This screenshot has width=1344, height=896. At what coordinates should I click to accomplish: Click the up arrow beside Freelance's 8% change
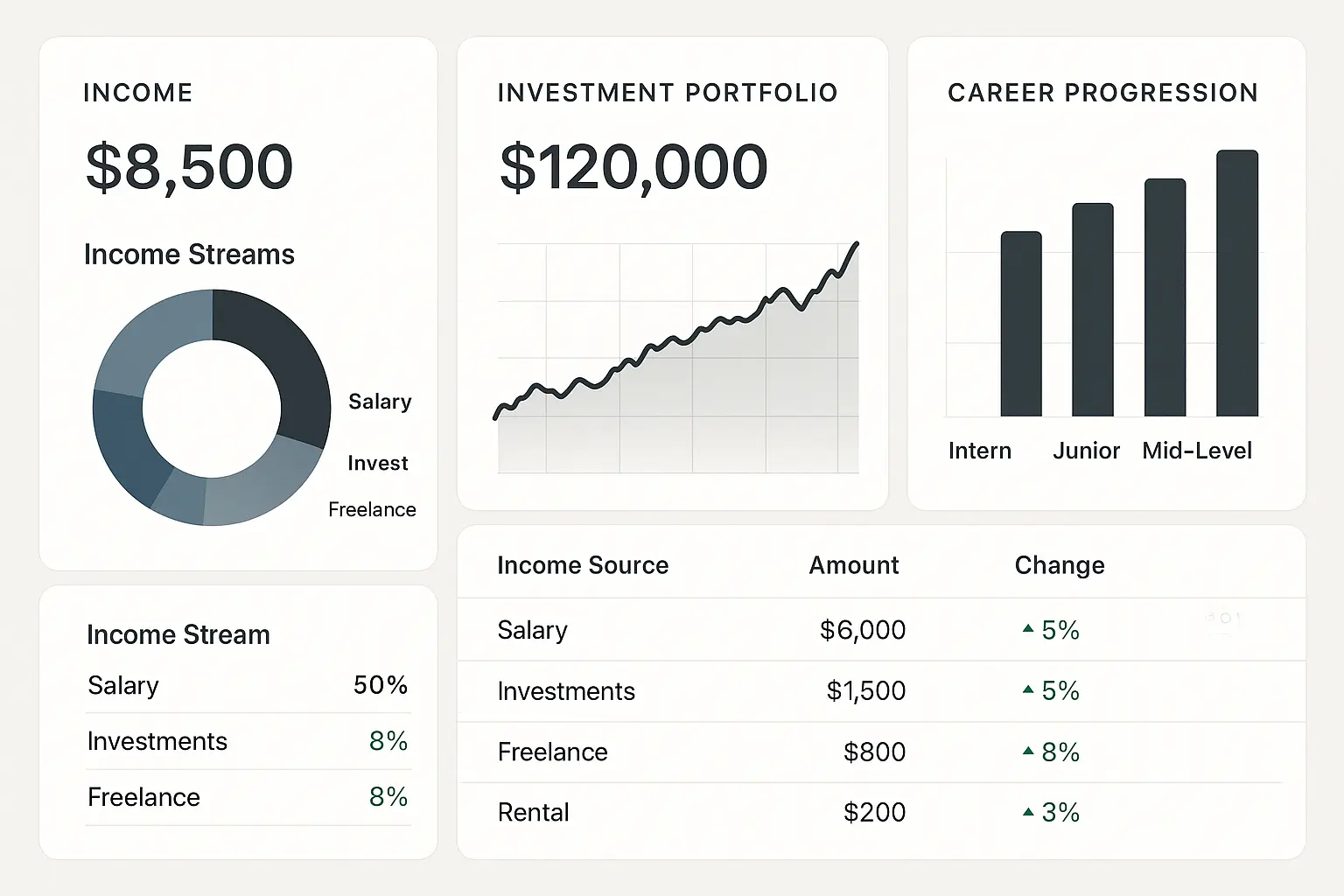point(1028,751)
